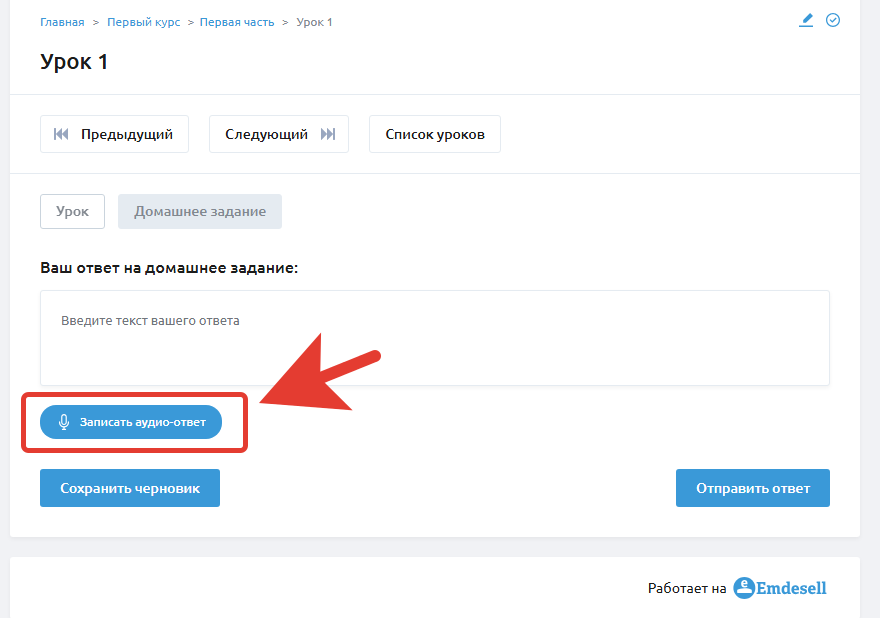
Task: Click the Урок 1 breadcrumb text
Action: (314, 22)
